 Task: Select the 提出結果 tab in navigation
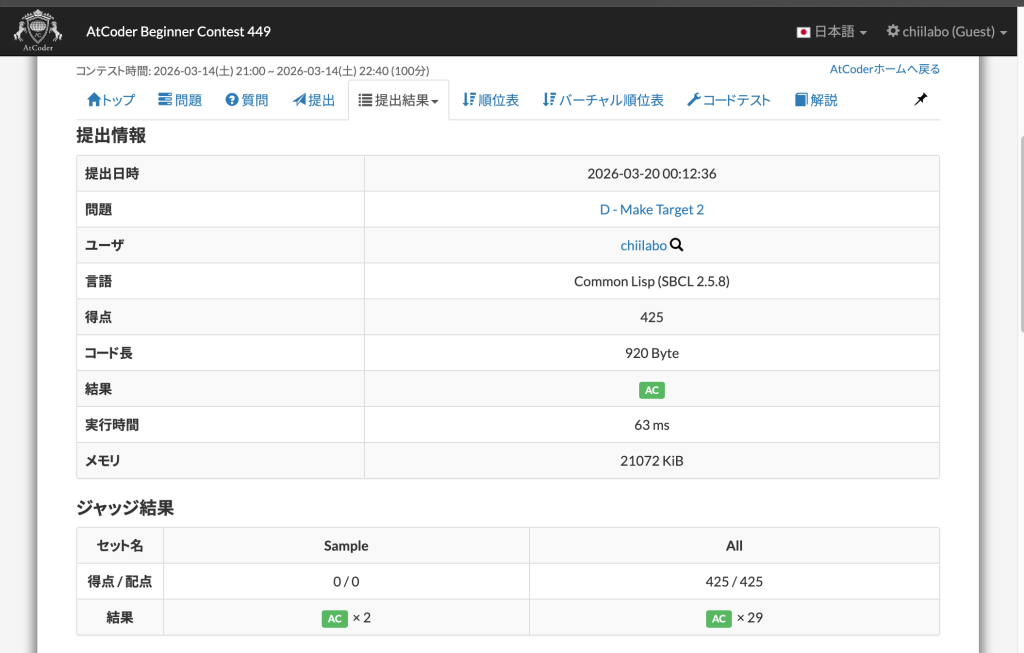(397, 99)
